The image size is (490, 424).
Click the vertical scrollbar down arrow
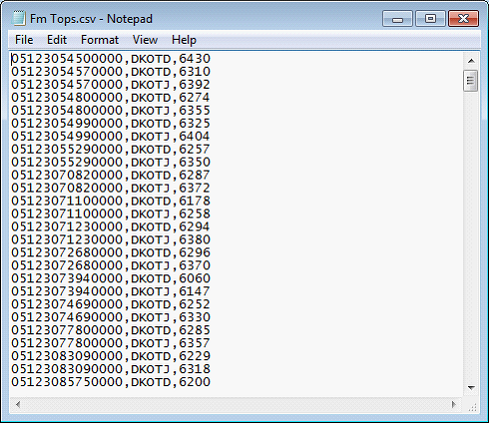[471, 388]
